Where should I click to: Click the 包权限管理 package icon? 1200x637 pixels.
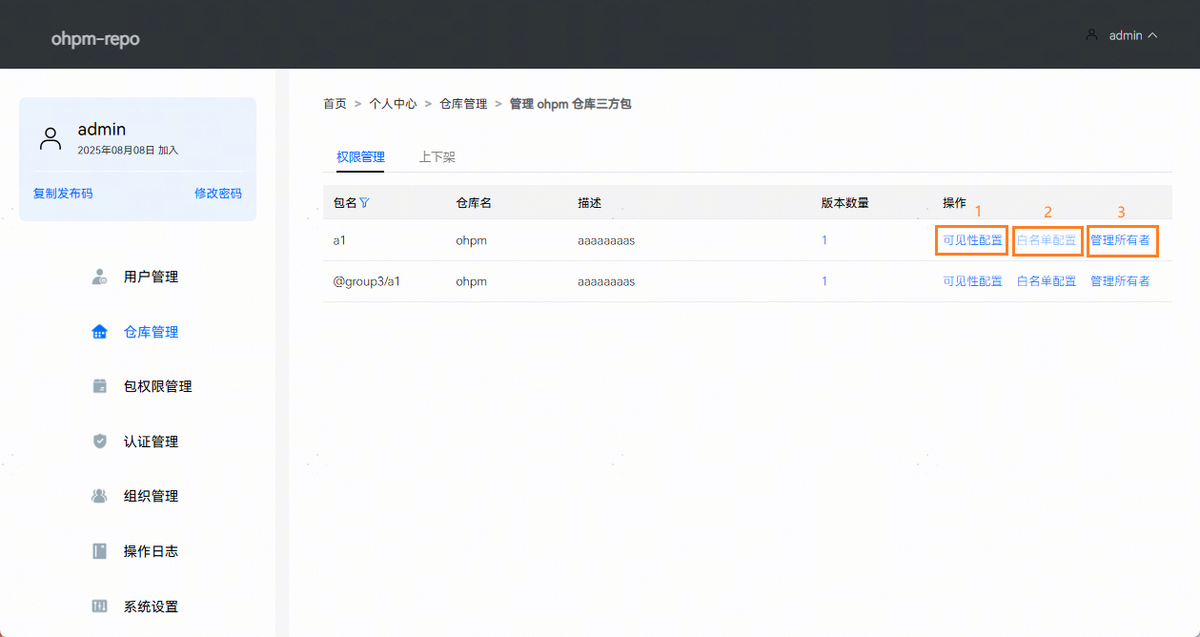coord(99,386)
